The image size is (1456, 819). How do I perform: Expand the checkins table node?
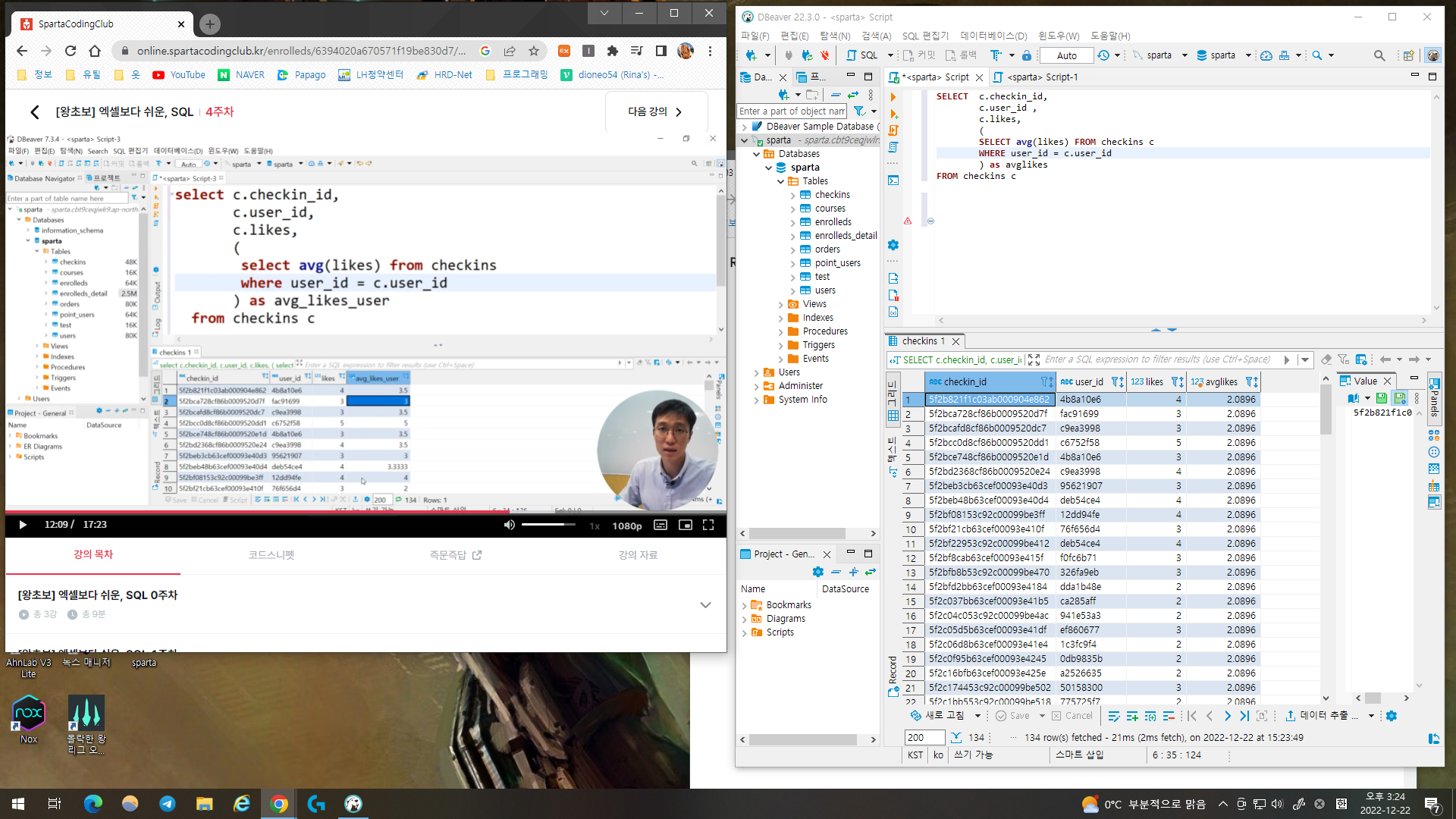click(x=792, y=195)
